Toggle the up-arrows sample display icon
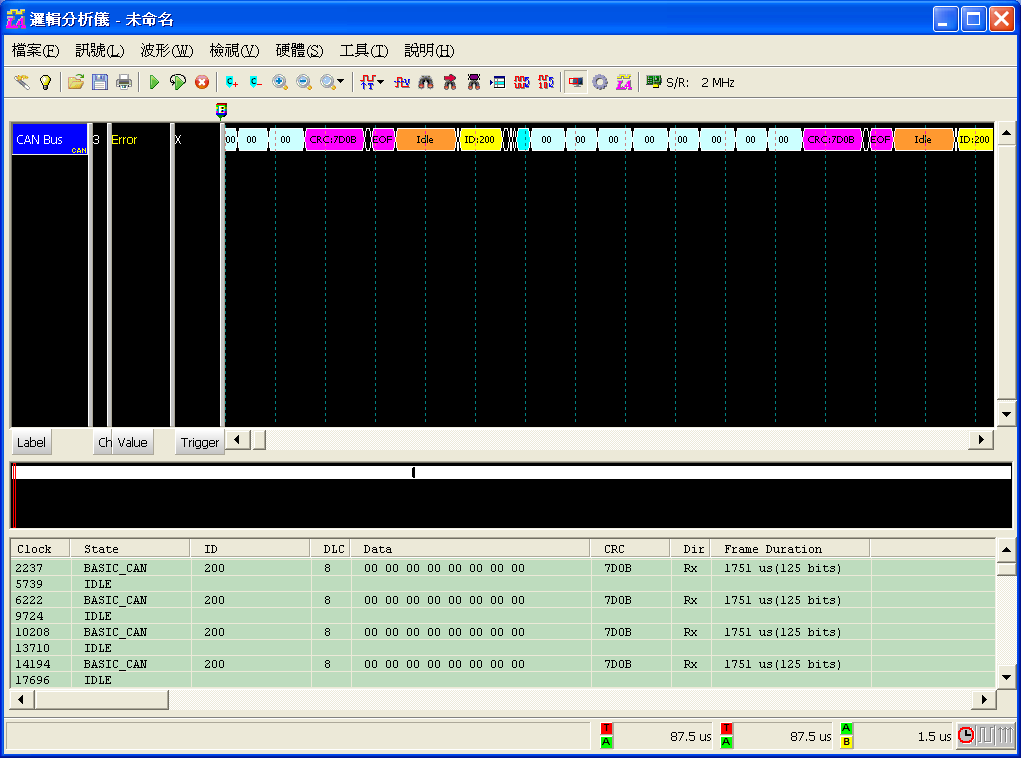Screen dimensions: 1021x758 point(1005,735)
